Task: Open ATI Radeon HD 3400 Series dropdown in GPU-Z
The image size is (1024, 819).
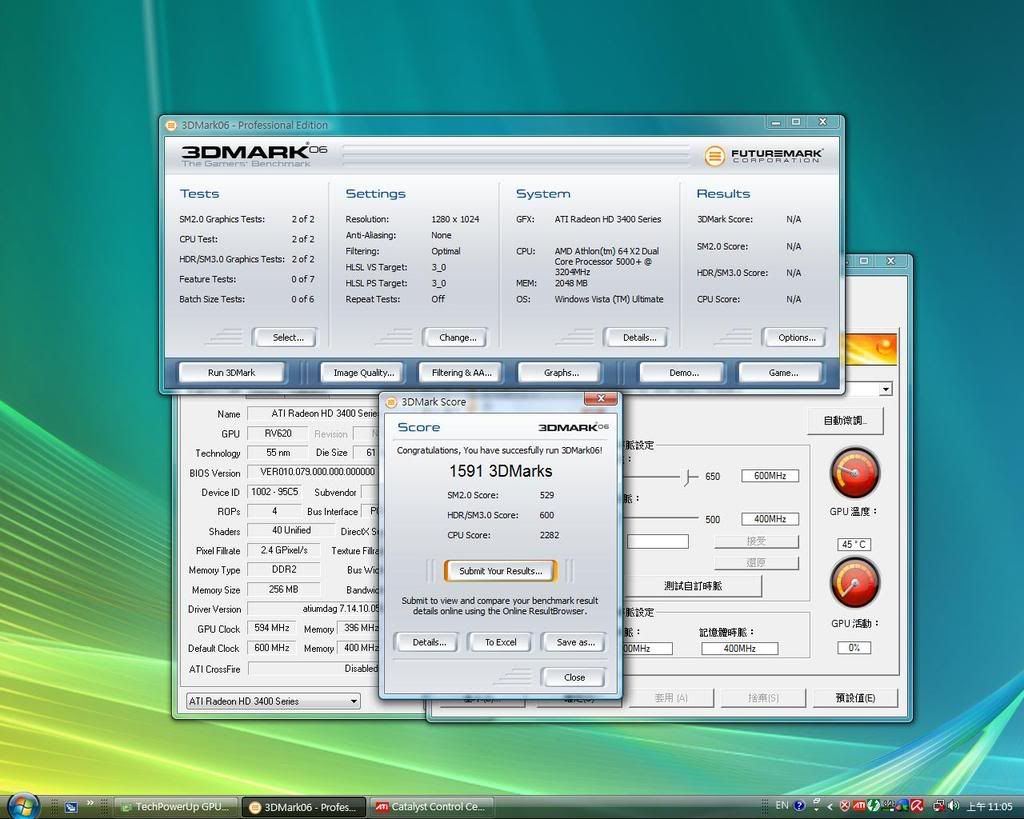Action: tap(273, 701)
